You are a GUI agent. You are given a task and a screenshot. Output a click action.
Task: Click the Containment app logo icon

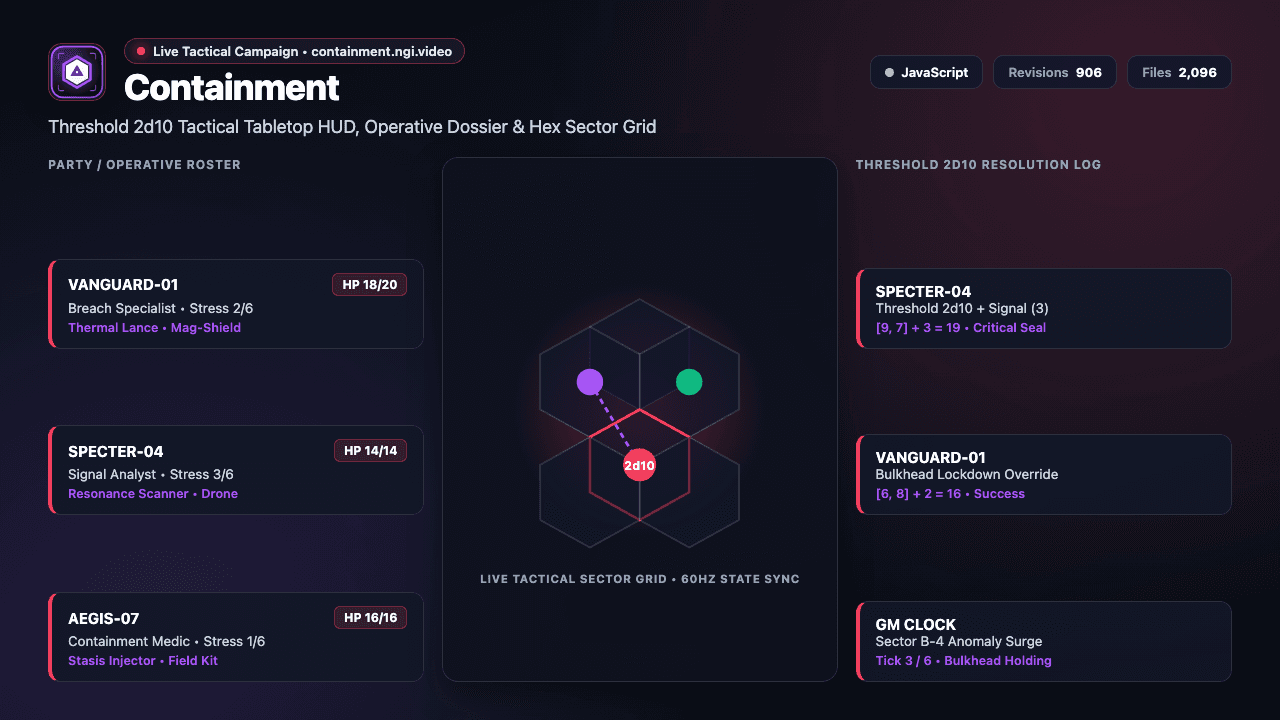tap(77, 72)
